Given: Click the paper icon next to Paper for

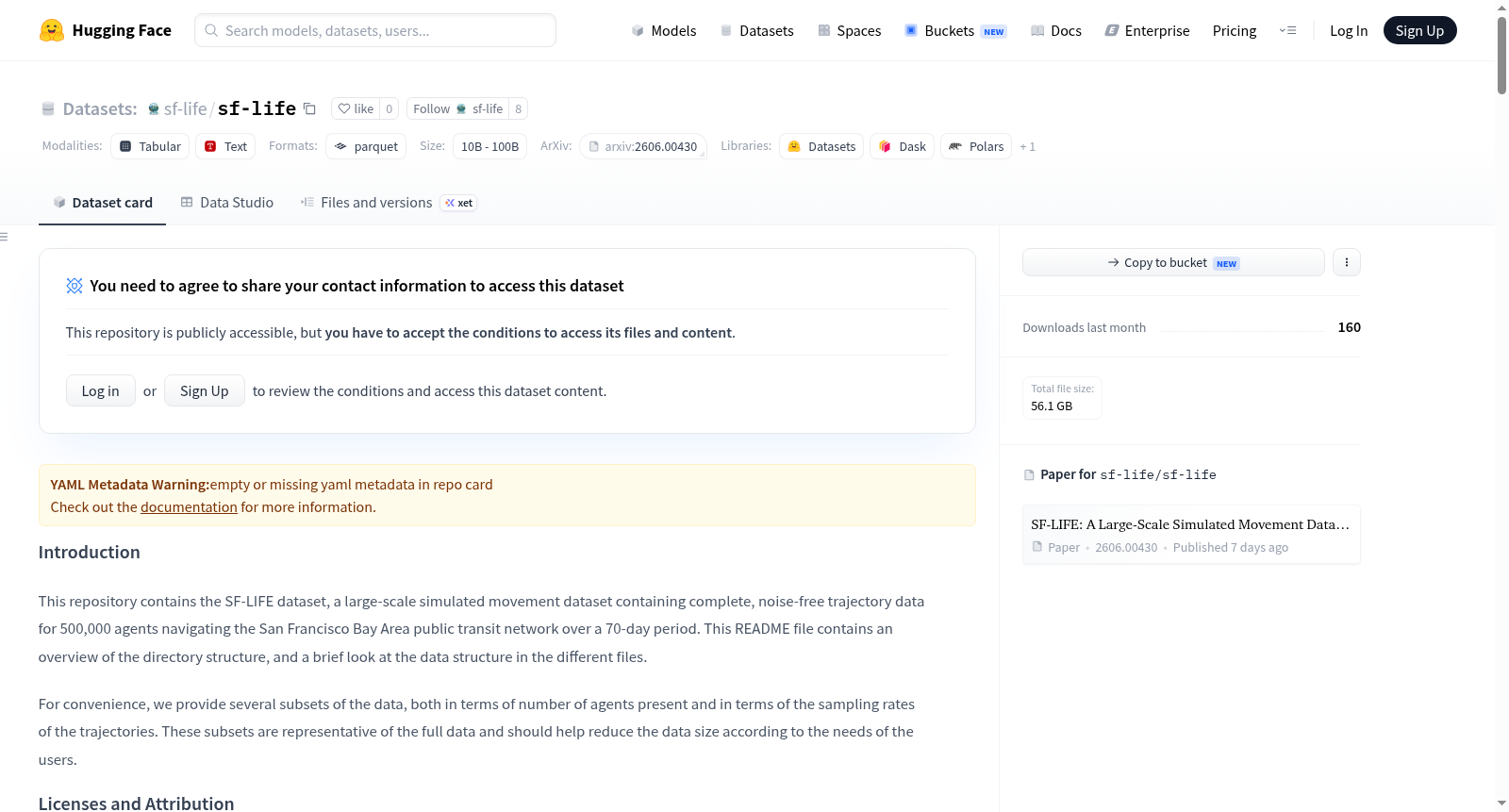Looking at the screenshot, I should [1029, 475].
